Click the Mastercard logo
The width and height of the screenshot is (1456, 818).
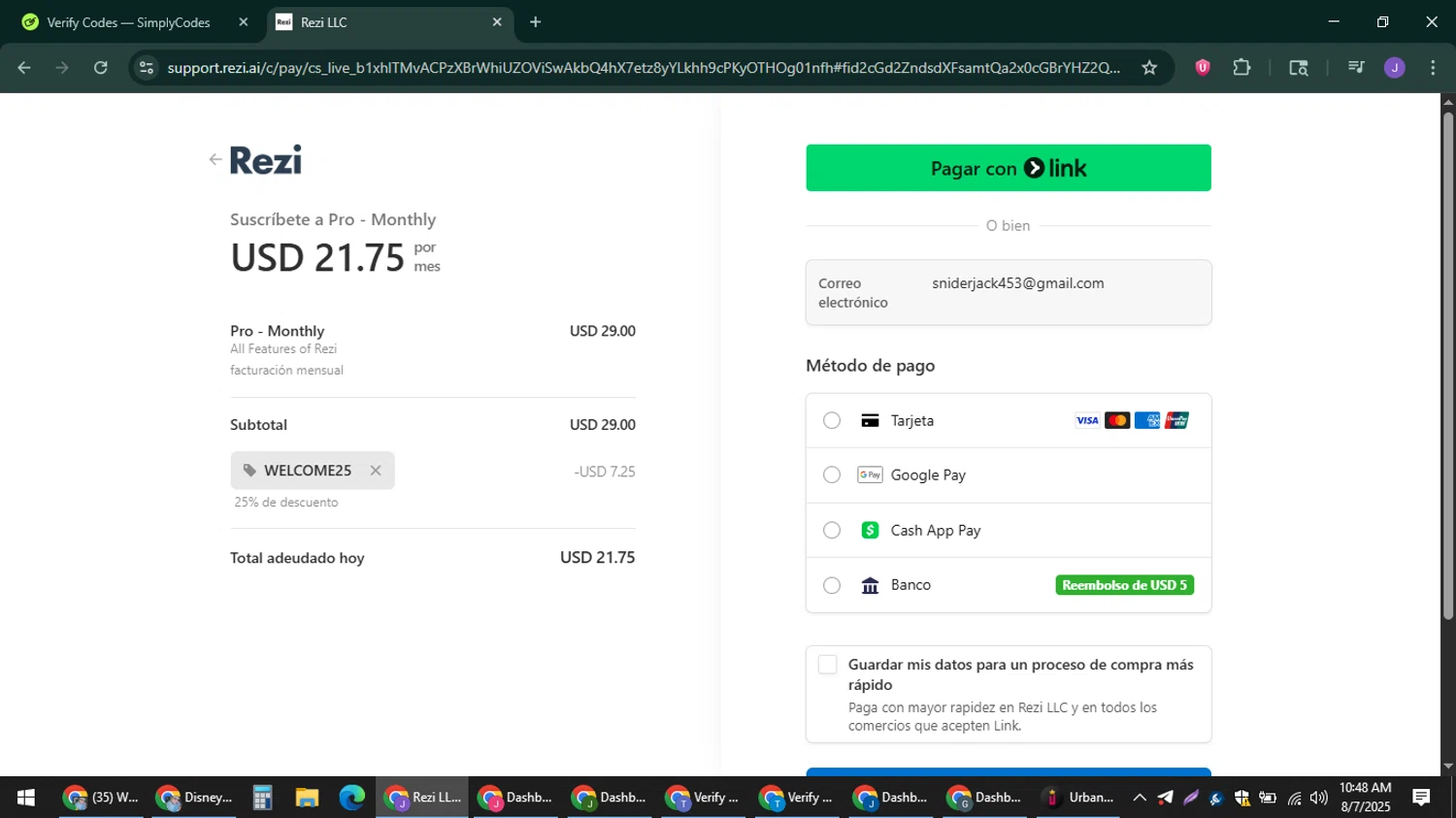(x=1117, y=420)
